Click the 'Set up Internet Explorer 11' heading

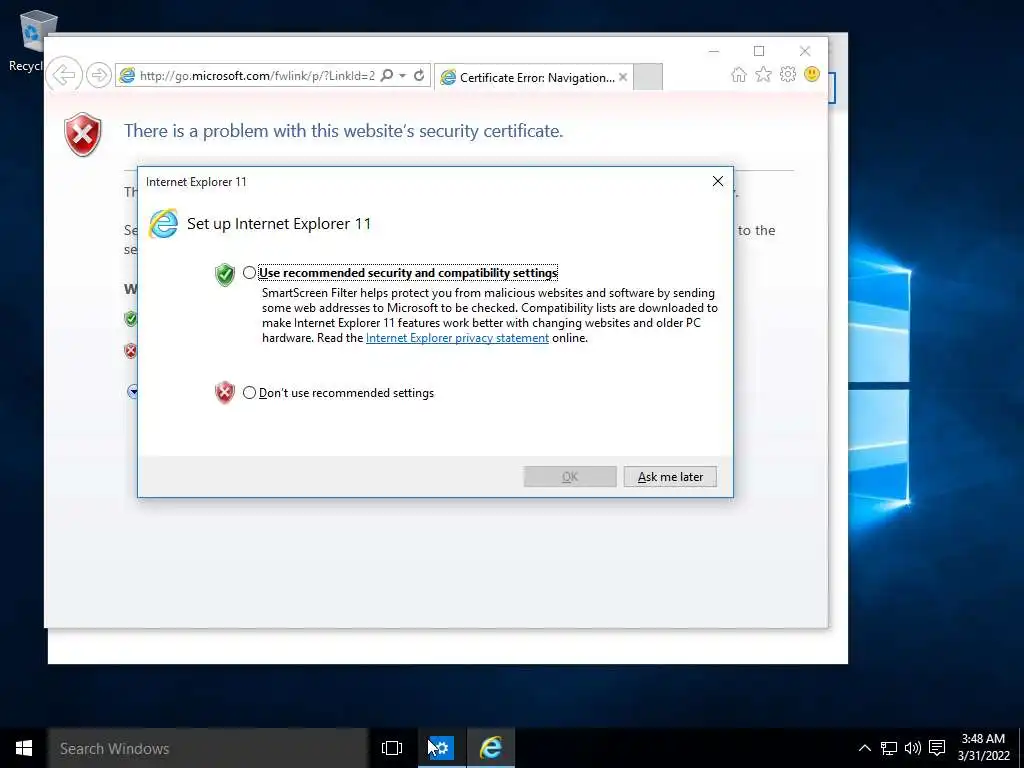coord(279,224)
